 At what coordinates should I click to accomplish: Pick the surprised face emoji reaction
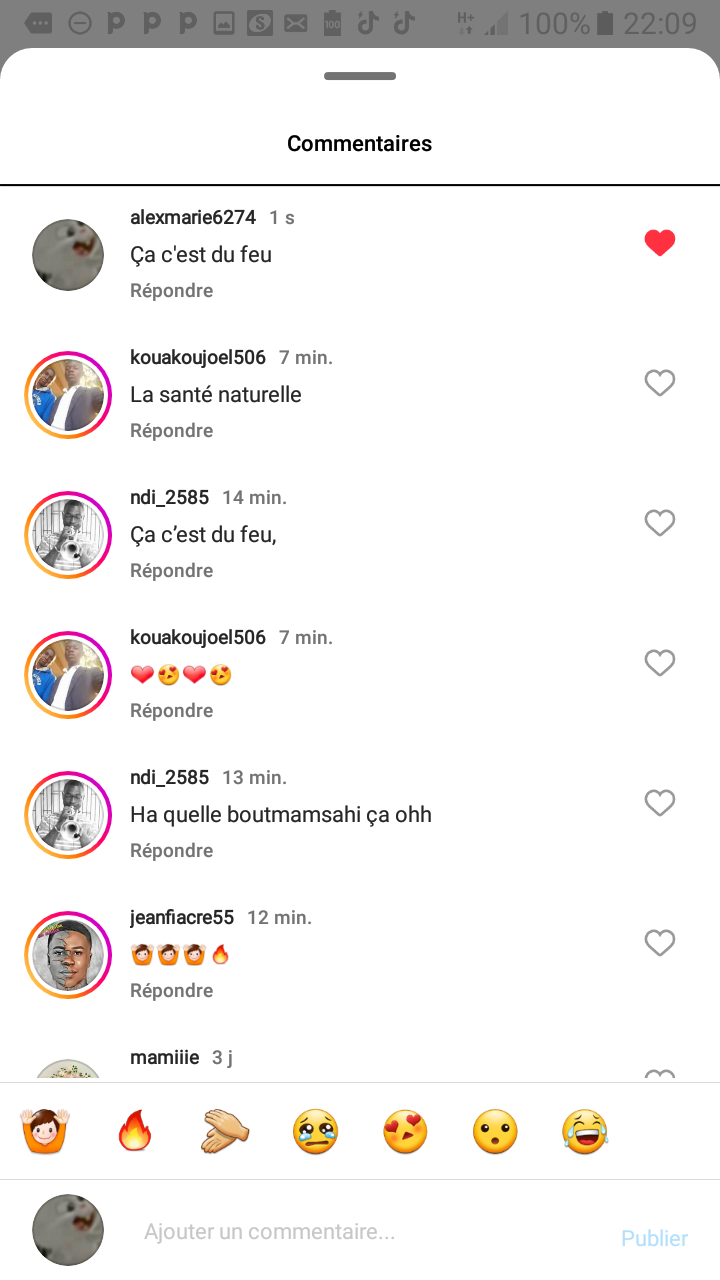495,1131
